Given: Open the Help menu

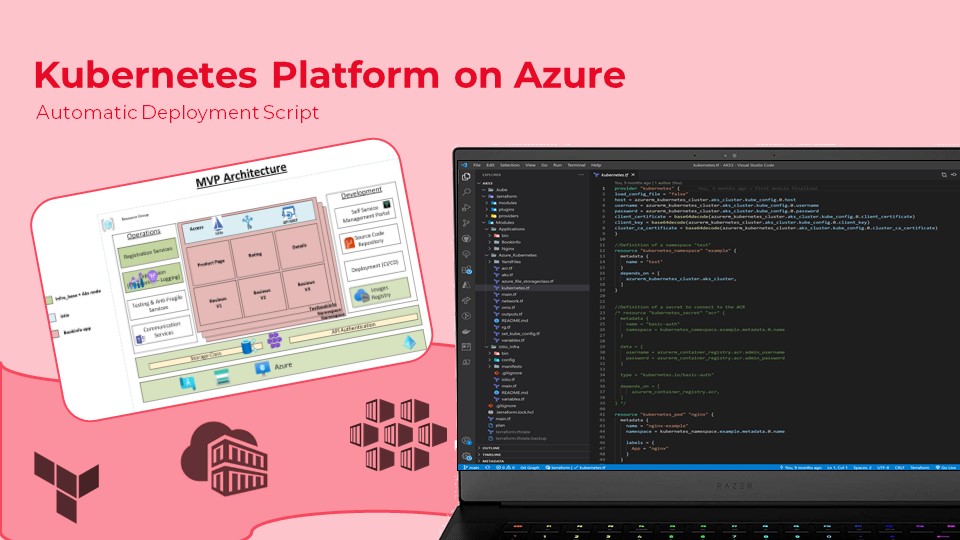Looking at the screenshot, I should 596,165.
